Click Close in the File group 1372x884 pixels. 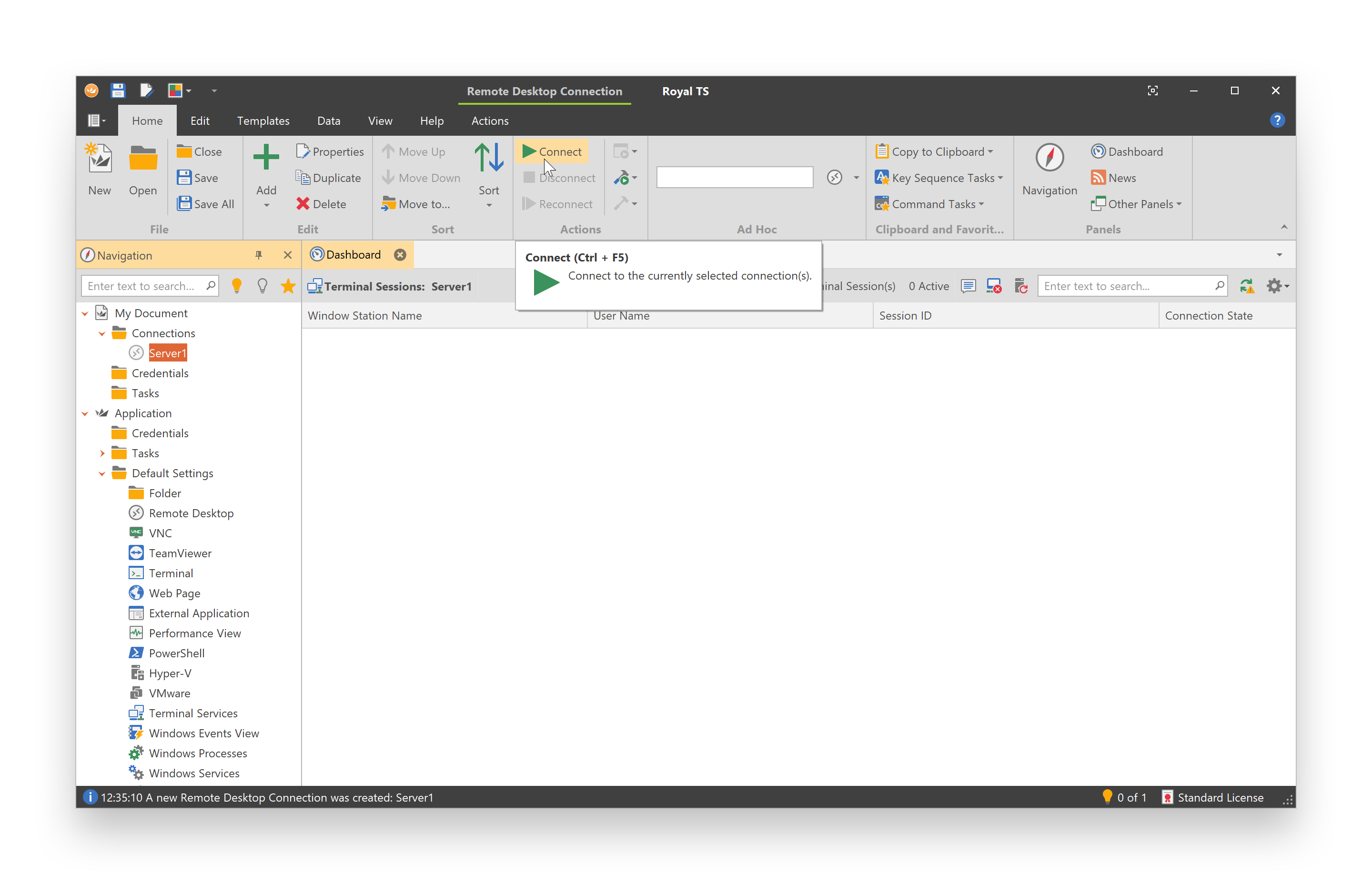[199, 151]
